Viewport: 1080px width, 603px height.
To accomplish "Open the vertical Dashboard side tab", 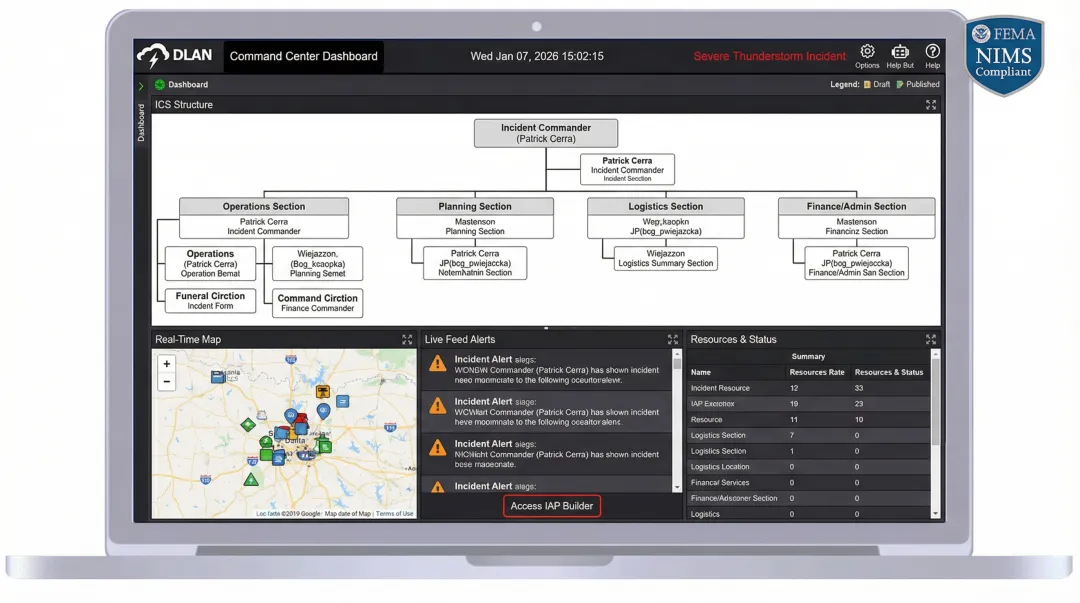I will click(141, 122).
